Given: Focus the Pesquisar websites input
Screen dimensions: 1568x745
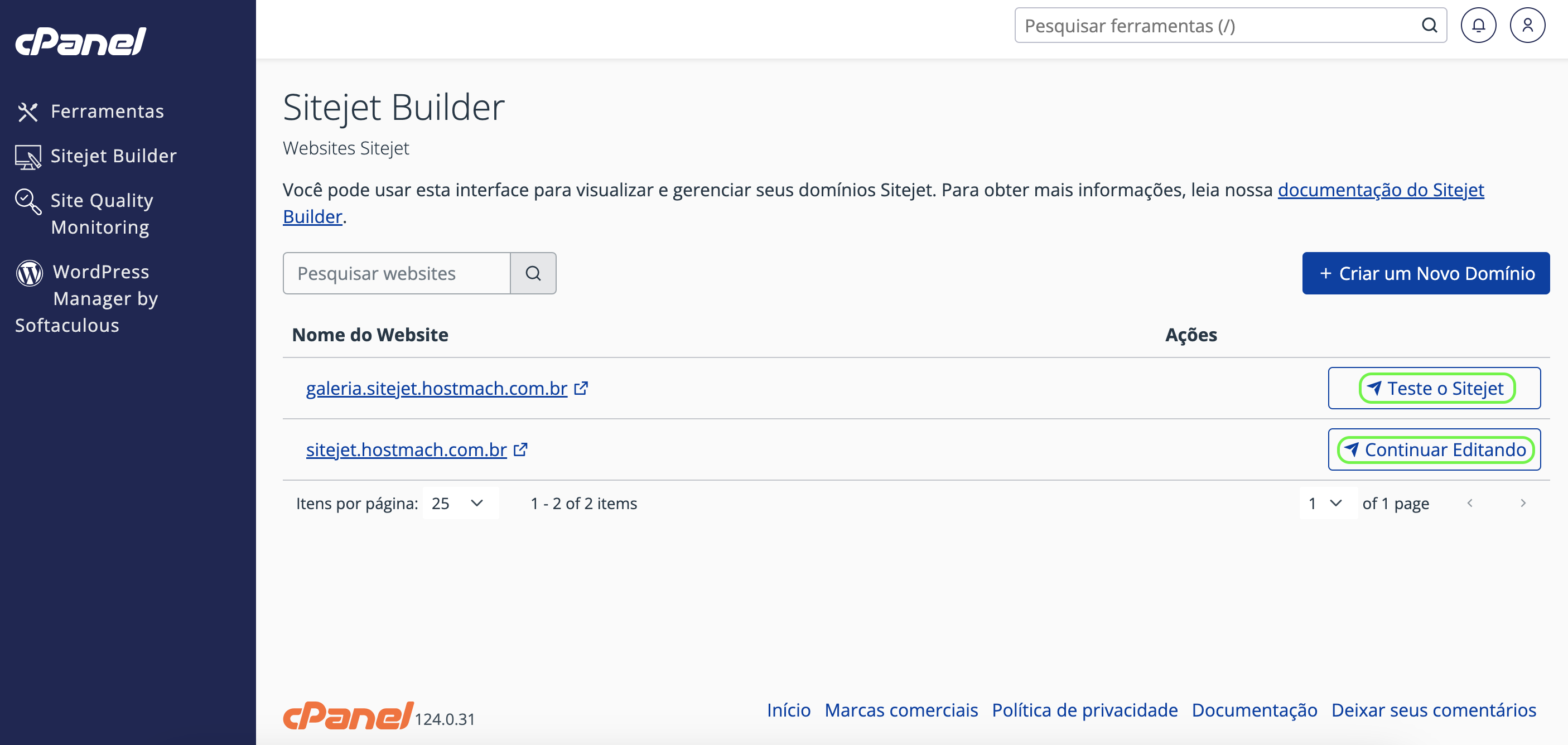Looking at the screenshot, I should (x=396, y=273).
